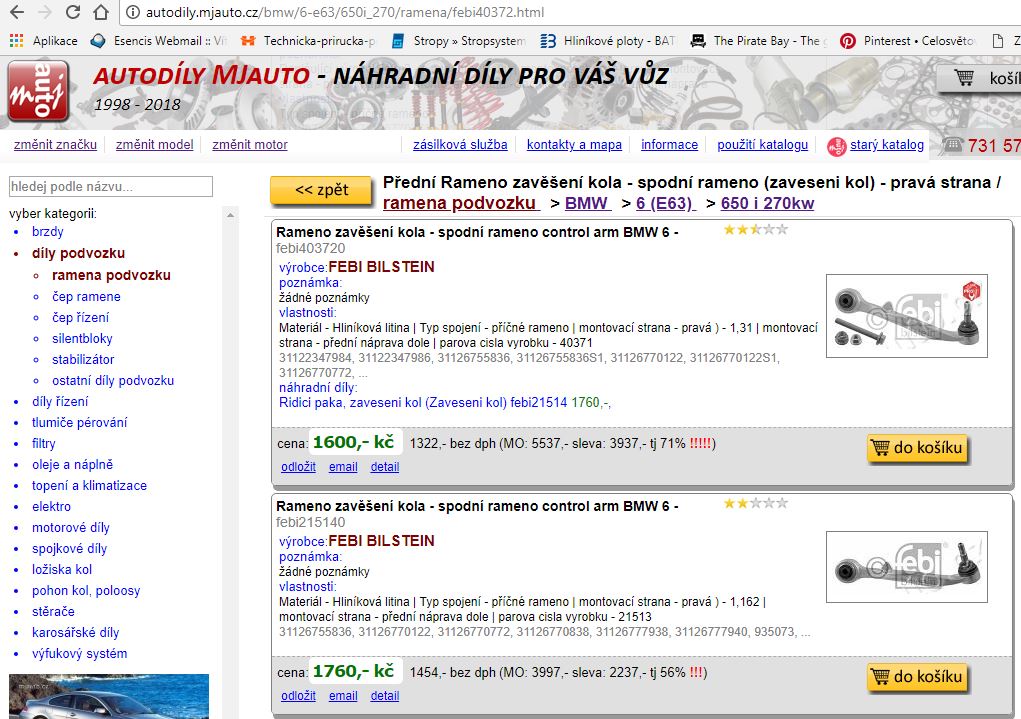Screen dimensions: 1021x719
Task: Open the pohon kol, poloosy category
Action: coord(86,590)
